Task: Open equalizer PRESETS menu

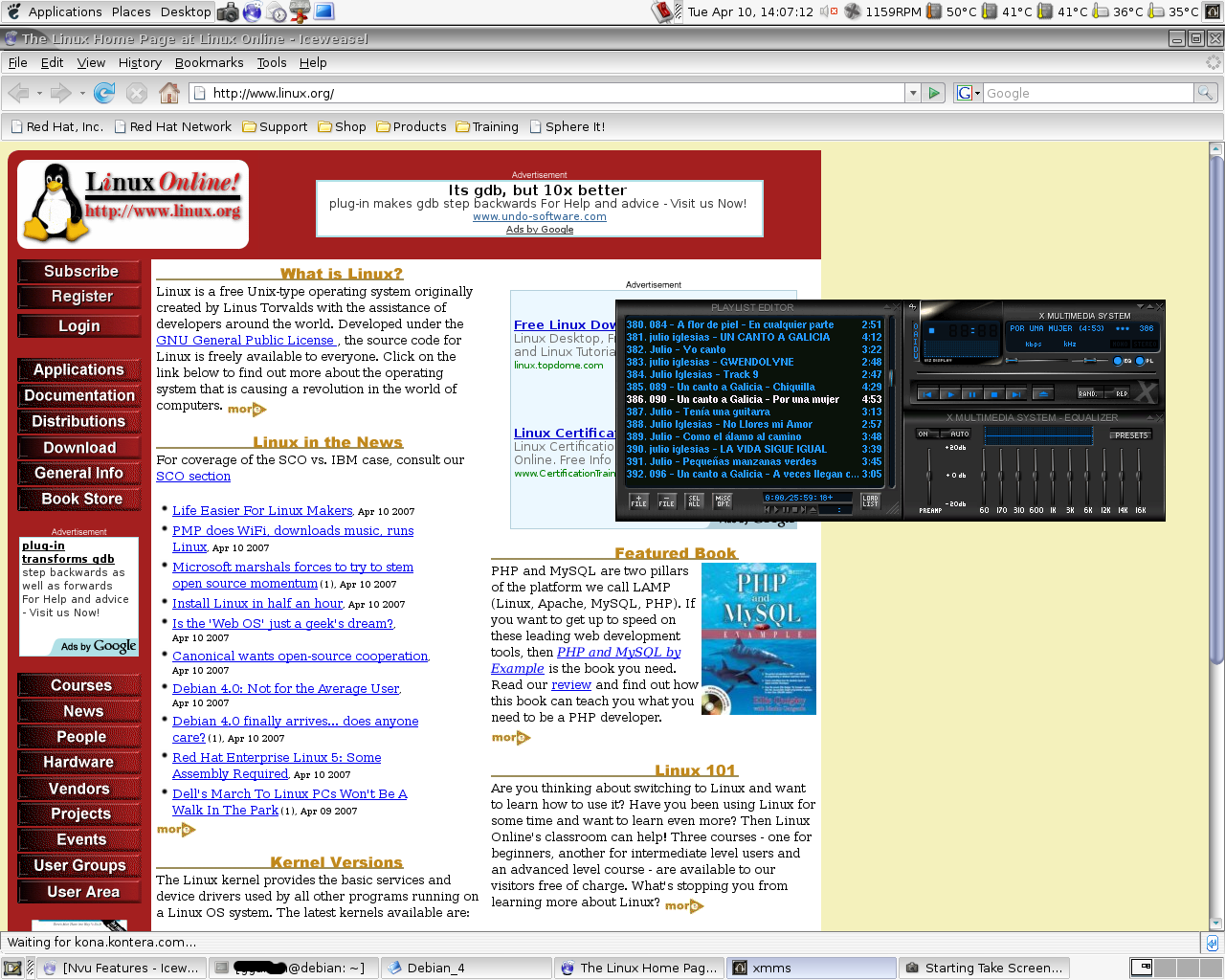Action: tap(1131, 434)
